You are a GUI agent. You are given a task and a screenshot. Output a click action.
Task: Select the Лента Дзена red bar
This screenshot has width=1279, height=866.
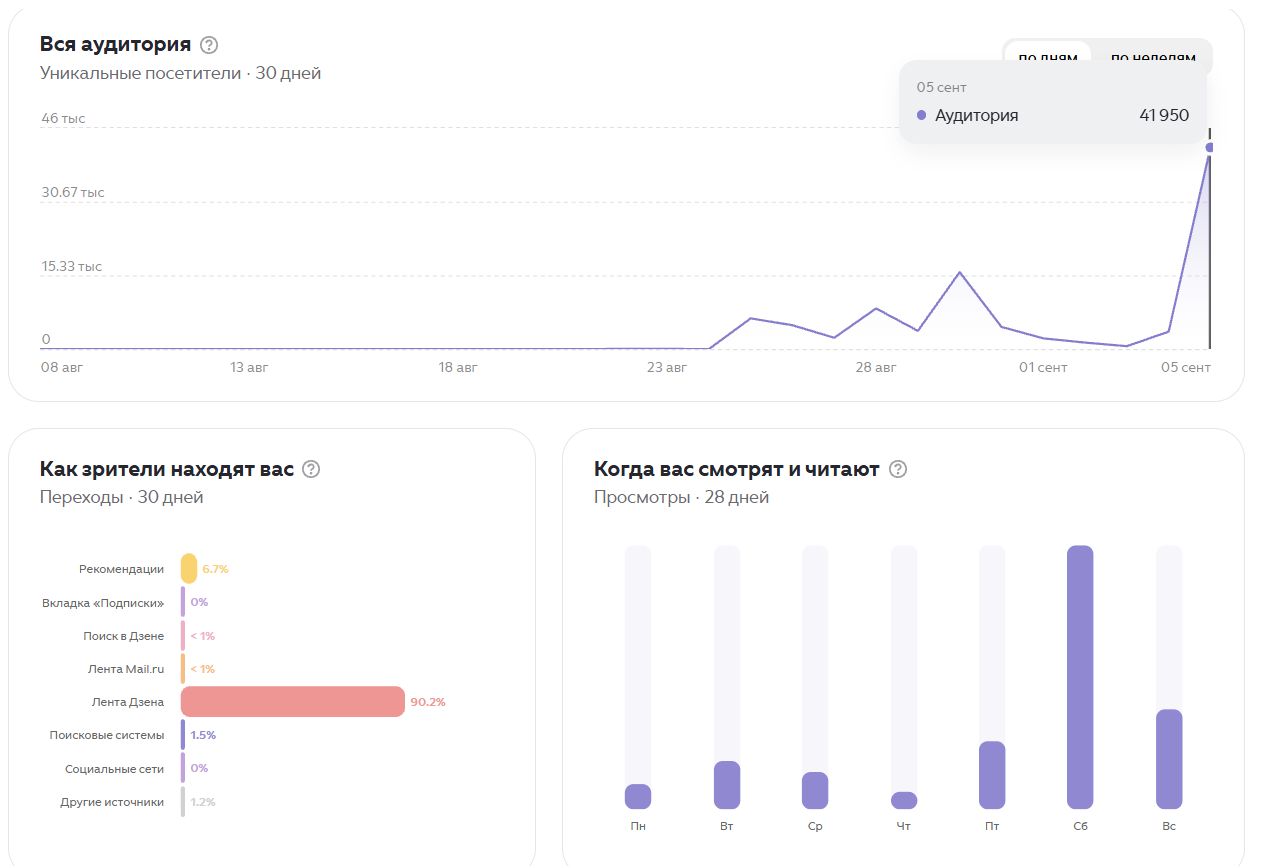point(293,702)
